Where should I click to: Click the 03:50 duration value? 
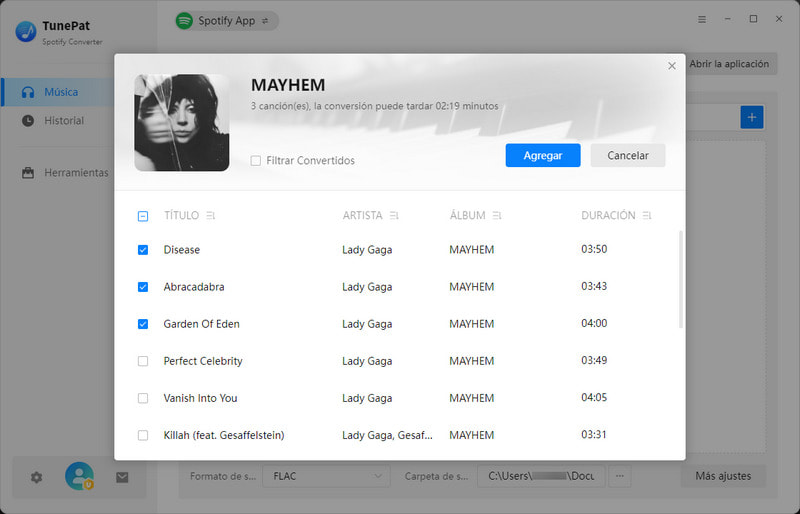(594, 249)
